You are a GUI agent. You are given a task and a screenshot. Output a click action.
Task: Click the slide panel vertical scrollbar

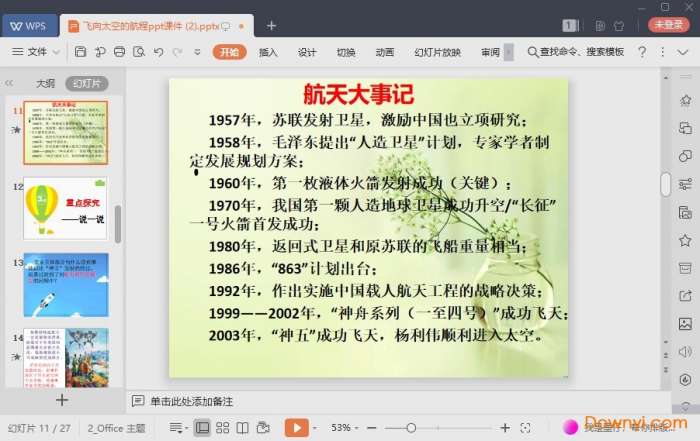(x=118, y=224)
